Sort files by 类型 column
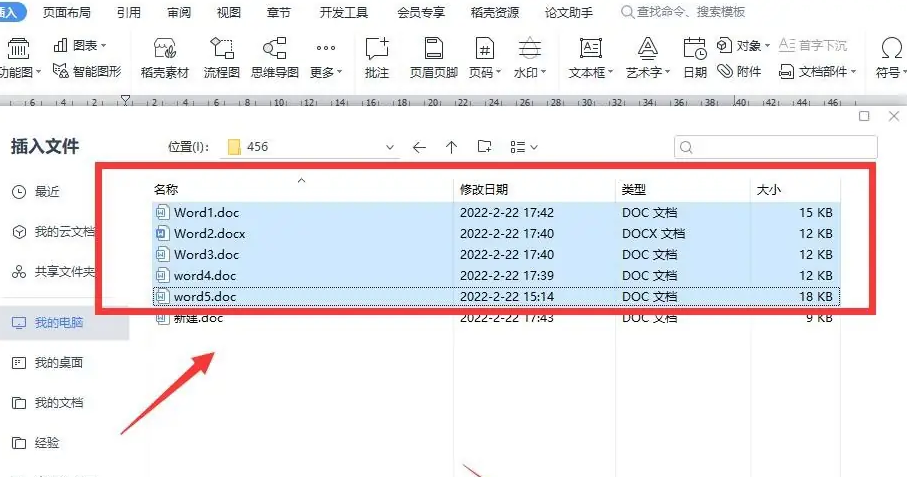The image size is (907, 477). click(x=633, y=189)
